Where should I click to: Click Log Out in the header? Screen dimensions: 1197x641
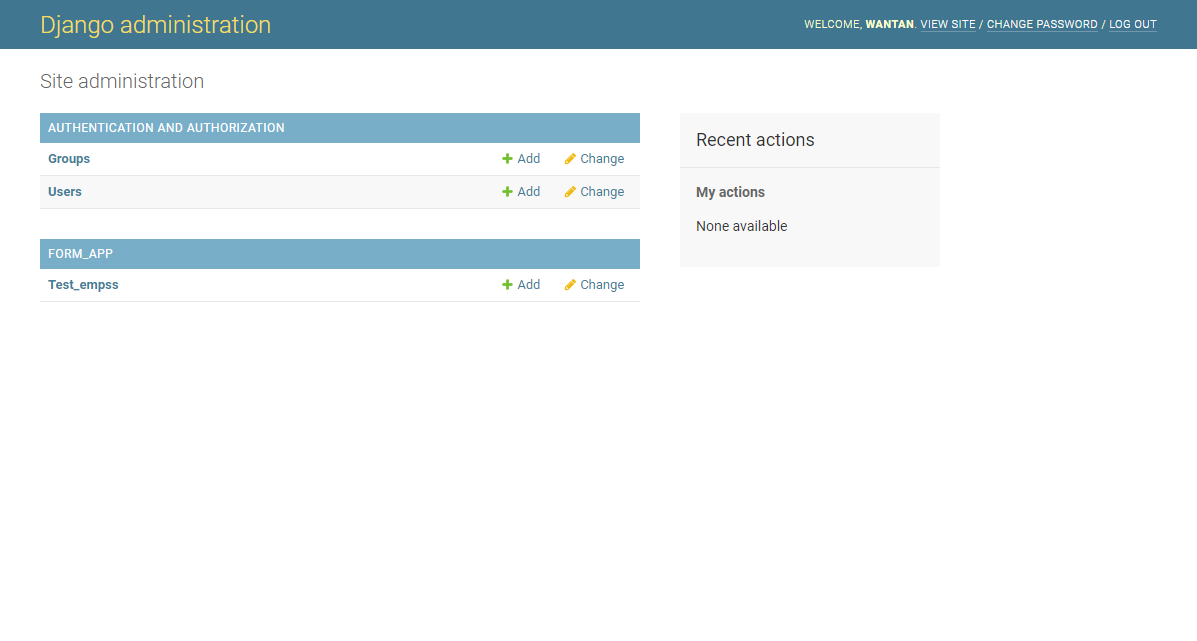(x=1133, y=24)
